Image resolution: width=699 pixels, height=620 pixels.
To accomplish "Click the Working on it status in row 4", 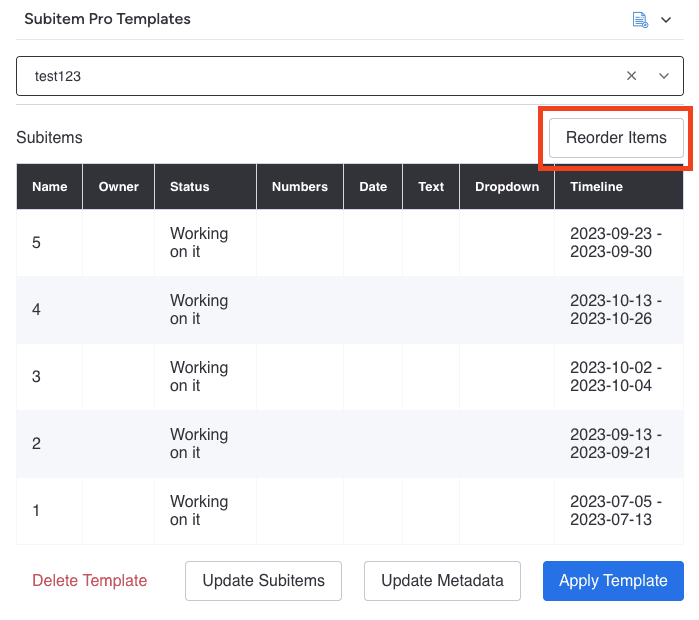I will click(x=199, y=309).
